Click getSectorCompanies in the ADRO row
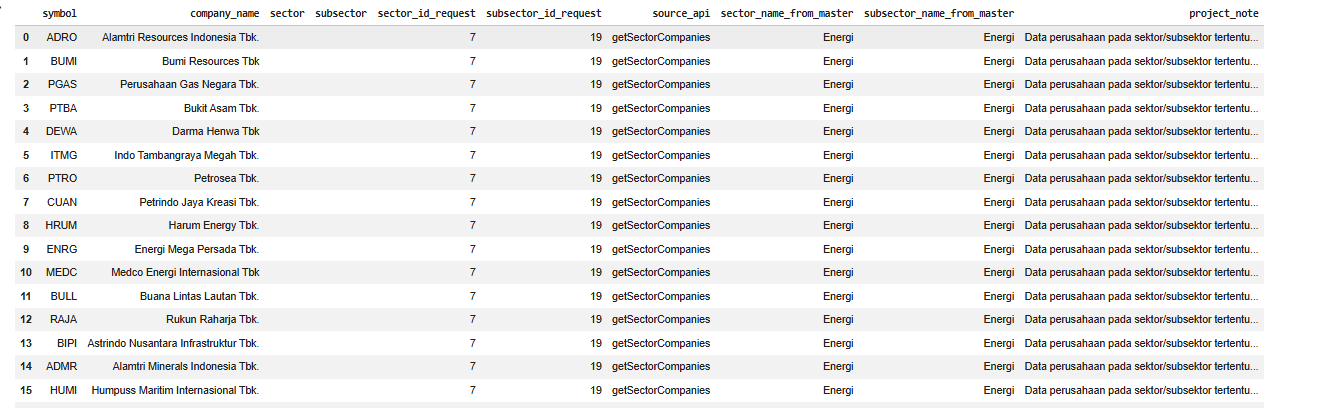Image resolution: width=1339 pixels, height=408 pixels. pos(661,37)
